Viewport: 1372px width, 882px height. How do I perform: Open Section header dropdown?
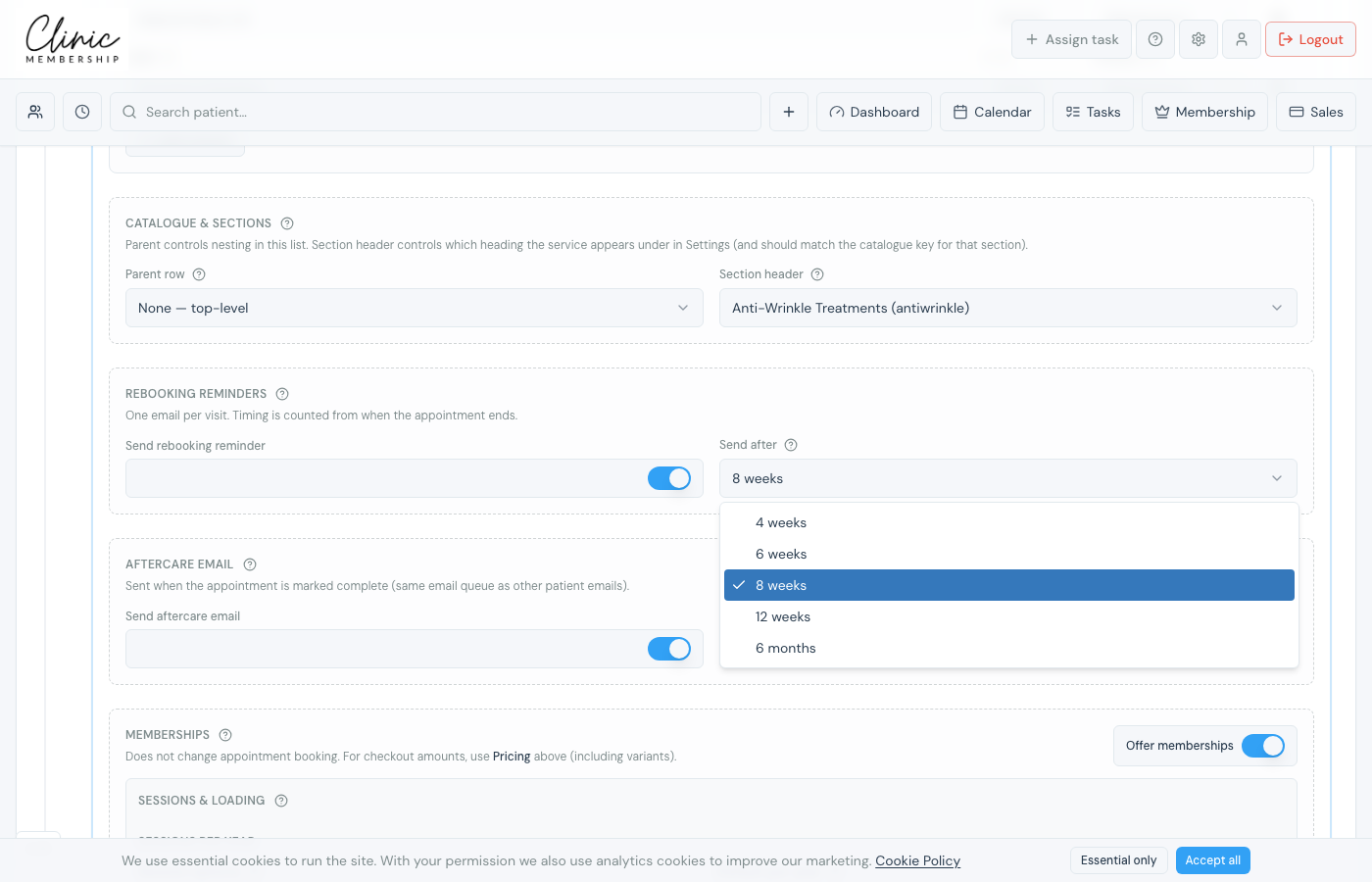pyautogui.click(x=1008, y=308)
